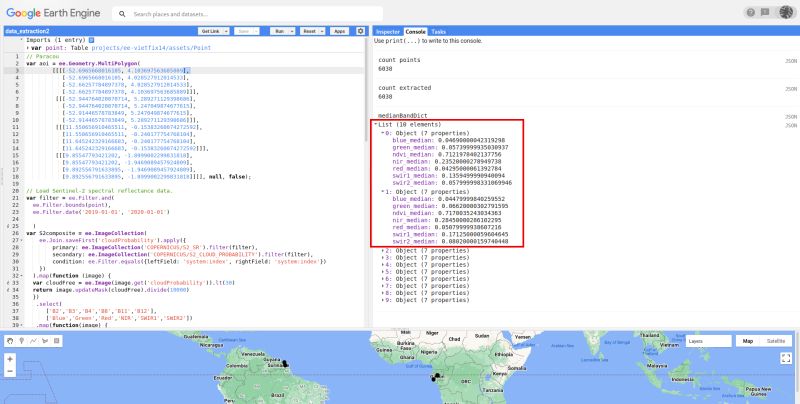Screen dimensions: 800x404
Task: Expand object 9 in the list
Action: 383,300
